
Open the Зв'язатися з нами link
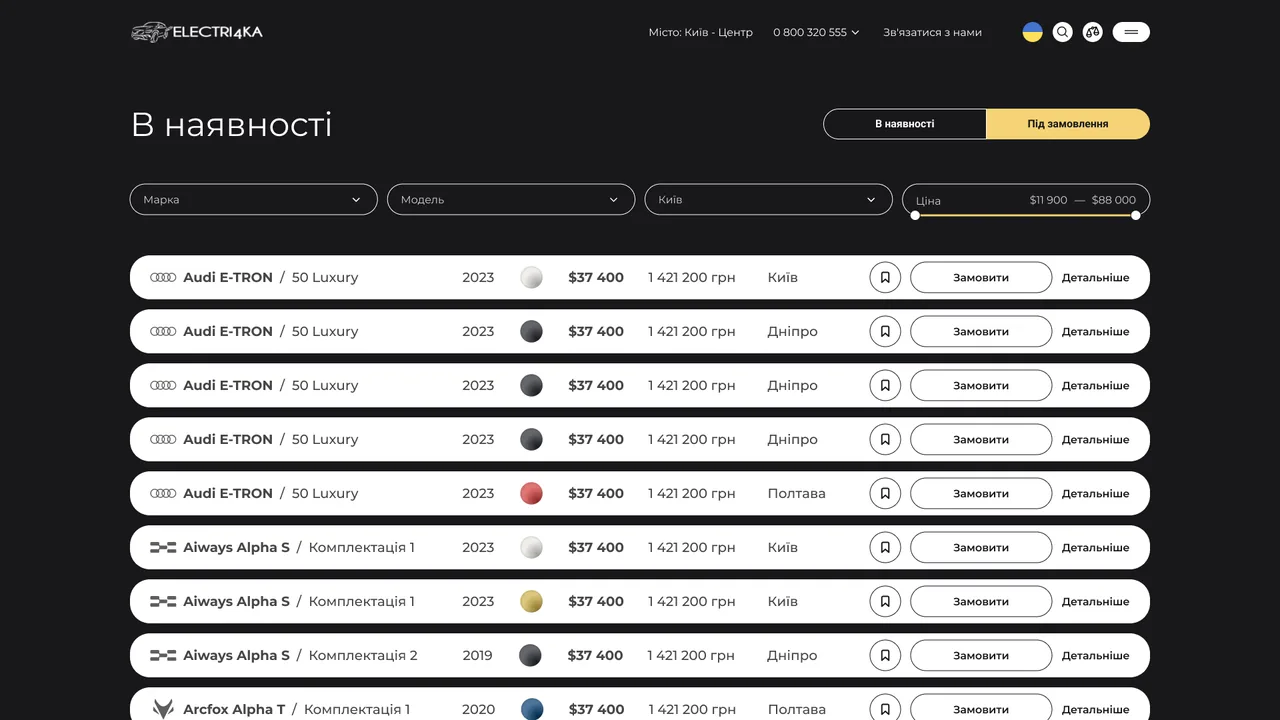932,32
